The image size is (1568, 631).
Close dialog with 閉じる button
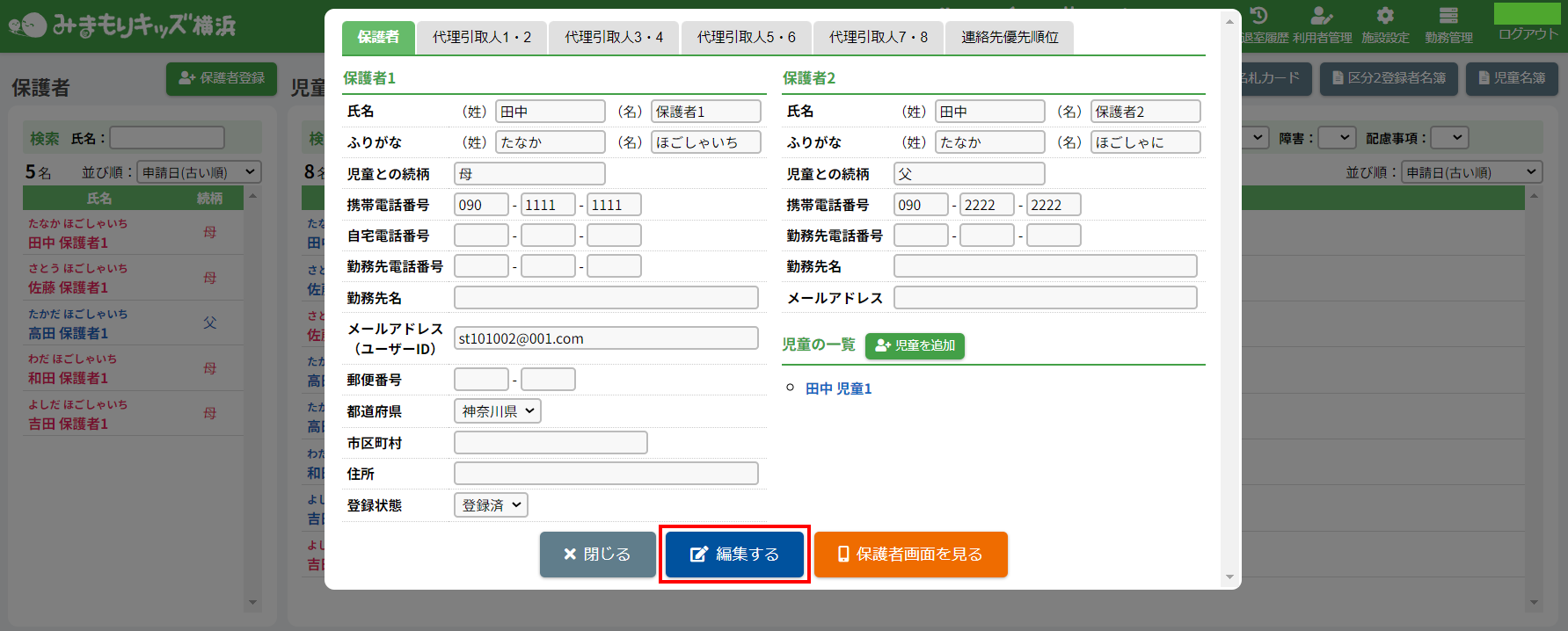click(597, 555)
